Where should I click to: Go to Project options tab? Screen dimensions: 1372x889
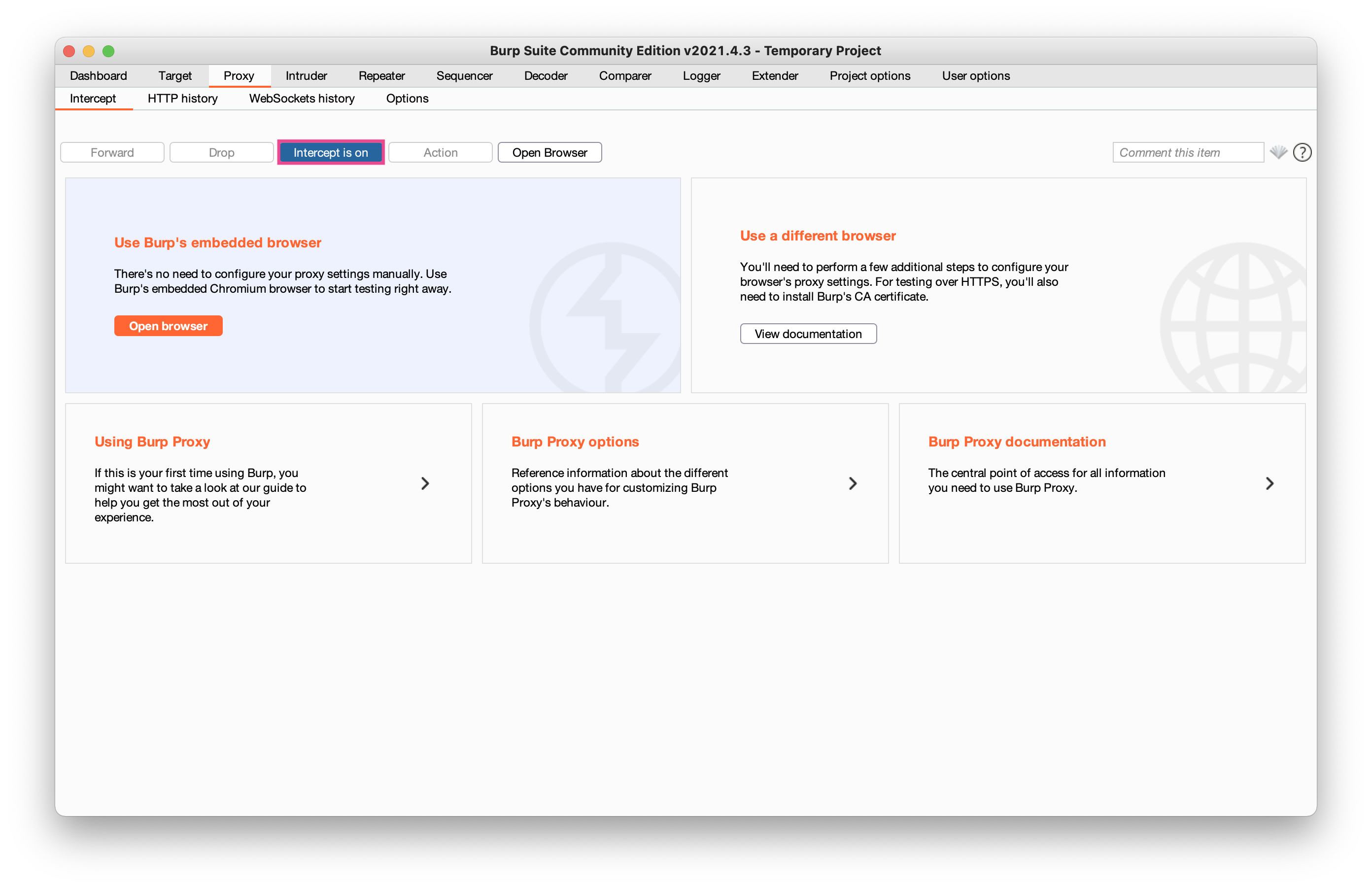pos(870,75)
